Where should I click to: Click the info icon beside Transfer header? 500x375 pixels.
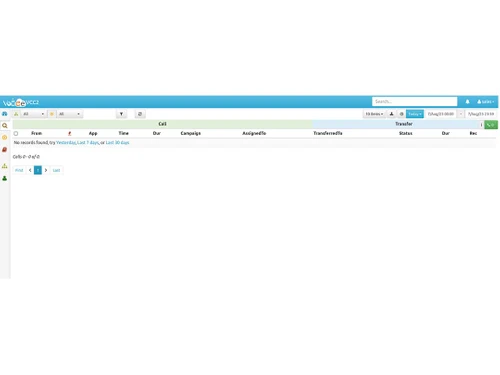click(x=481, y=125)
